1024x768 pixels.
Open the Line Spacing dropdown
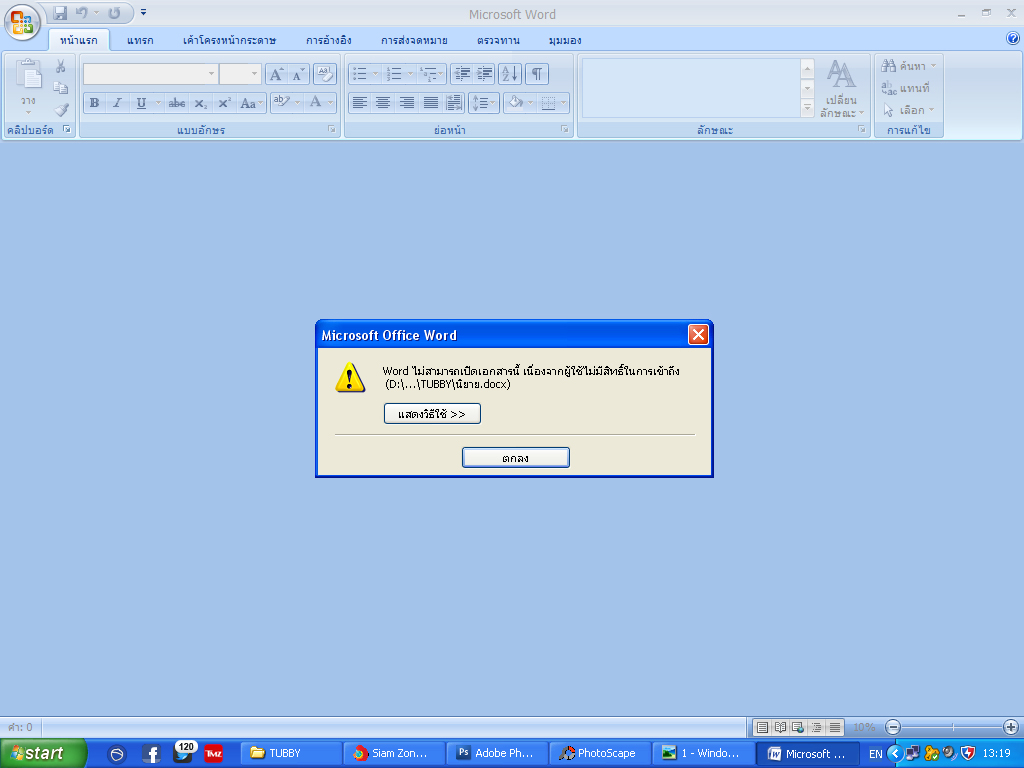(x=484, y=103)
